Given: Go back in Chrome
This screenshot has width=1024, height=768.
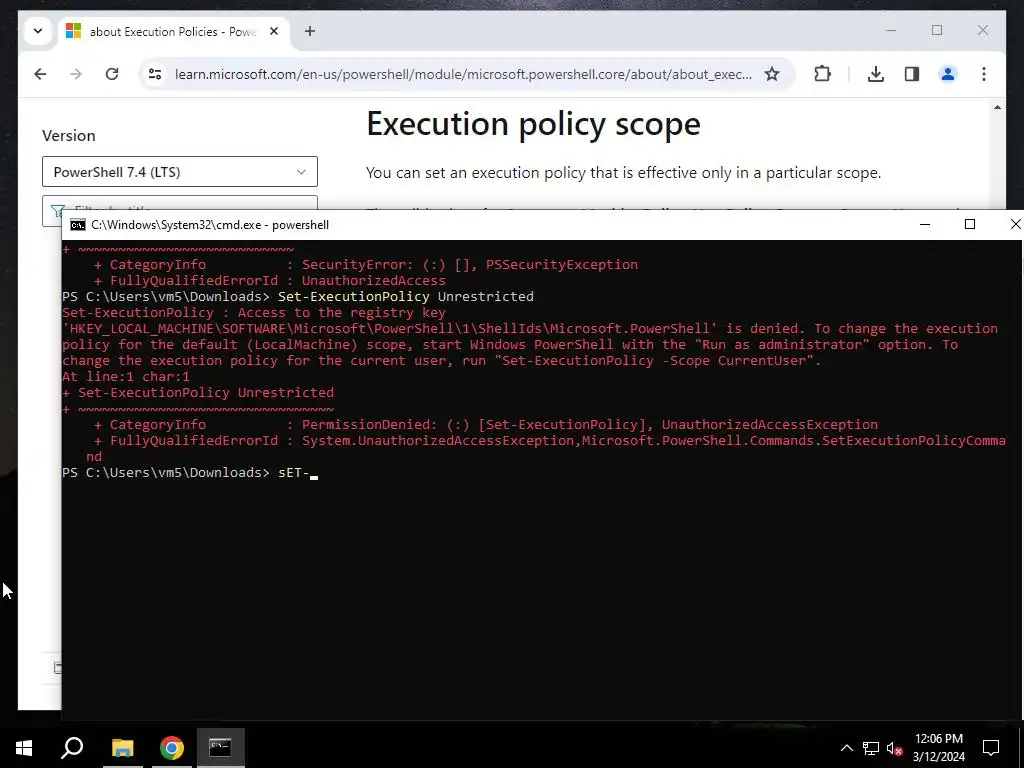Looking at the screenshot, I should click(x=40, y=74).
